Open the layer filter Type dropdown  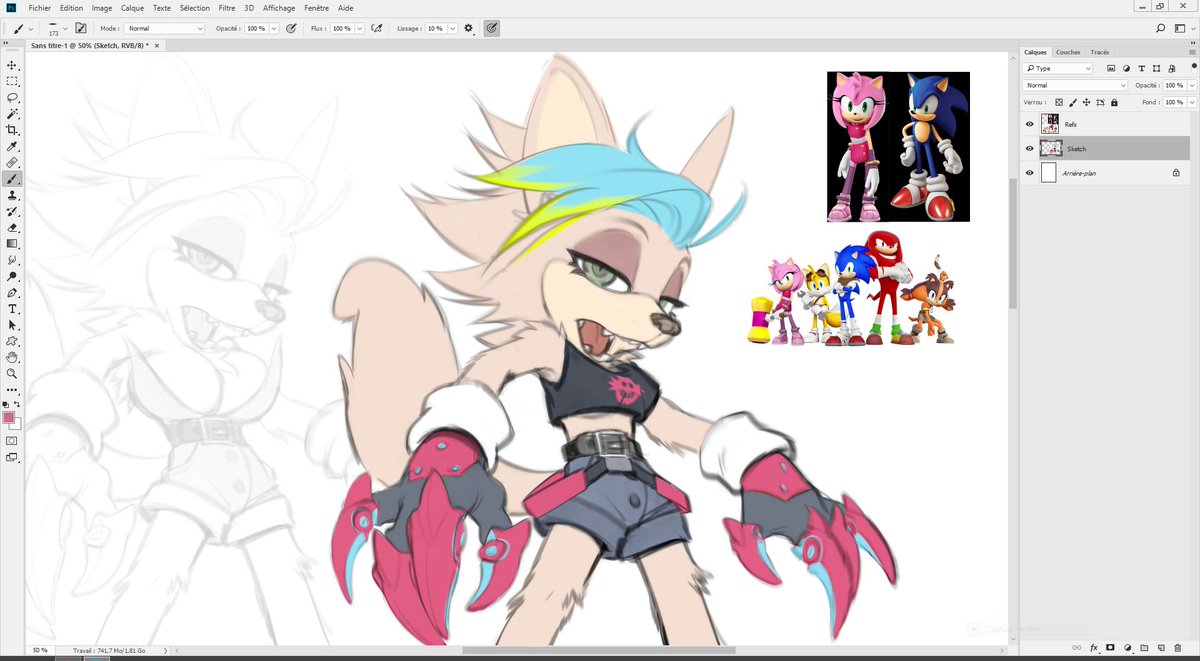point(1058,69)
